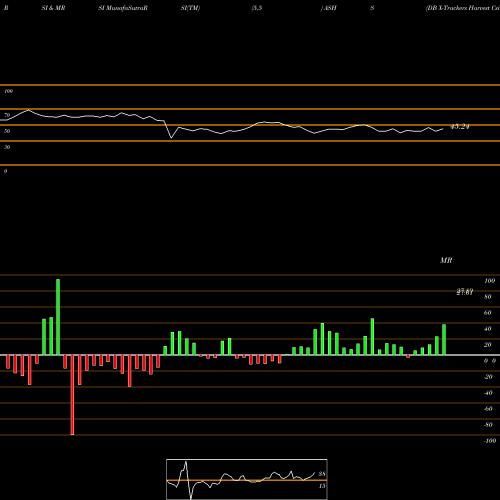Viewport: 500px width, 500px height.
Task: Click the 70 level label on RSI axis
Action: pos(7,115)
